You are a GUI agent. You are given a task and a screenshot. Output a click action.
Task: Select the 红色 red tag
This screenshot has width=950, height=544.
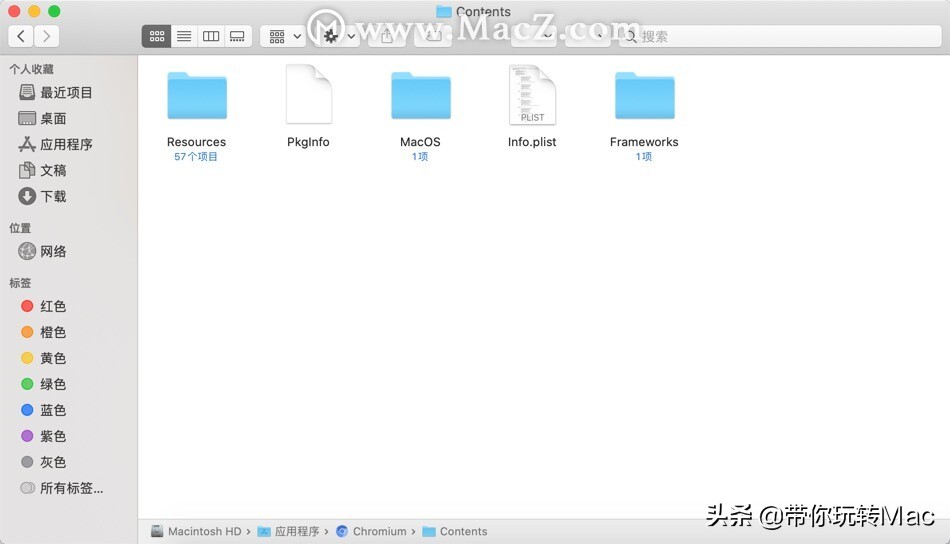pos(44,307)
